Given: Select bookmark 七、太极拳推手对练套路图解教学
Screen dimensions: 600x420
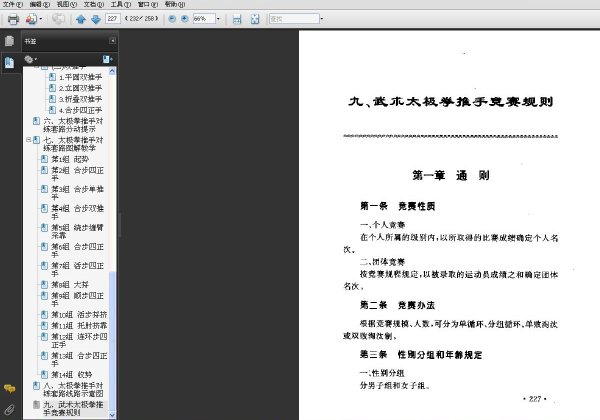Looking at the screenshot, I should point(73,144).
